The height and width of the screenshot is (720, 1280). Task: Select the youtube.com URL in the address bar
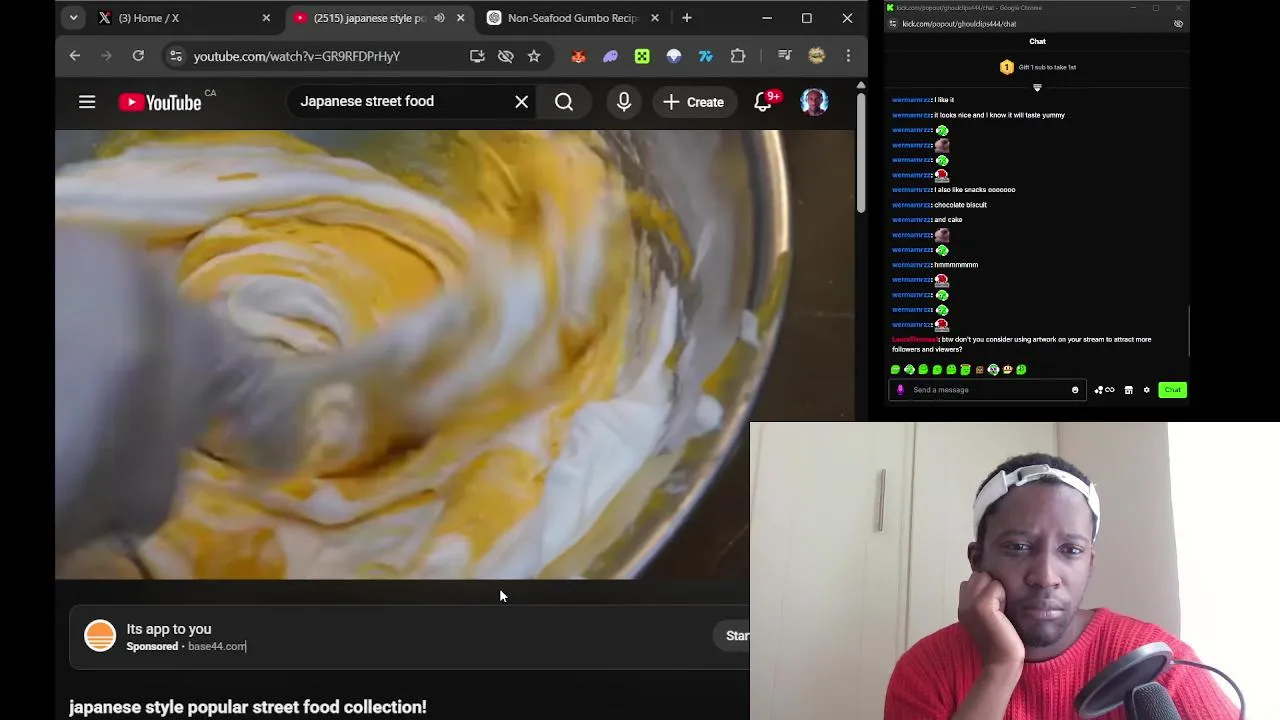[297, 56]
